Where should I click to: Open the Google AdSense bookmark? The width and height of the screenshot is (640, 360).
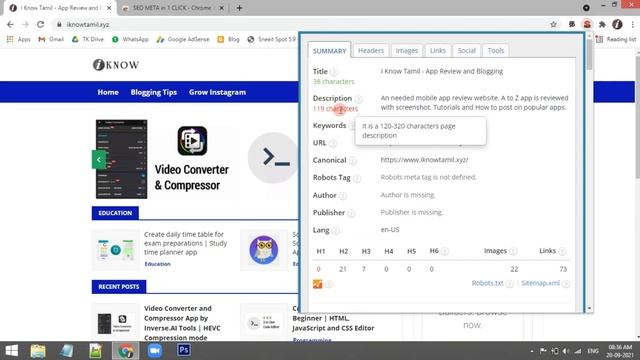click(183, 39)
